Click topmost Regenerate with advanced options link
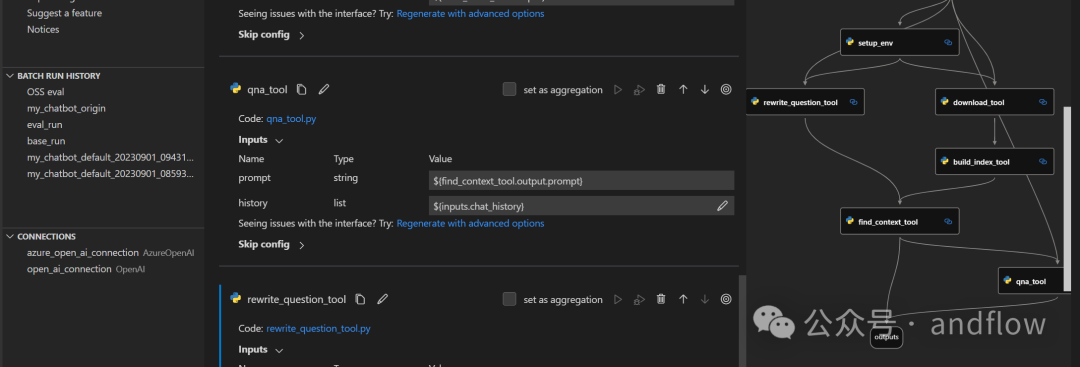 (470, 13)
